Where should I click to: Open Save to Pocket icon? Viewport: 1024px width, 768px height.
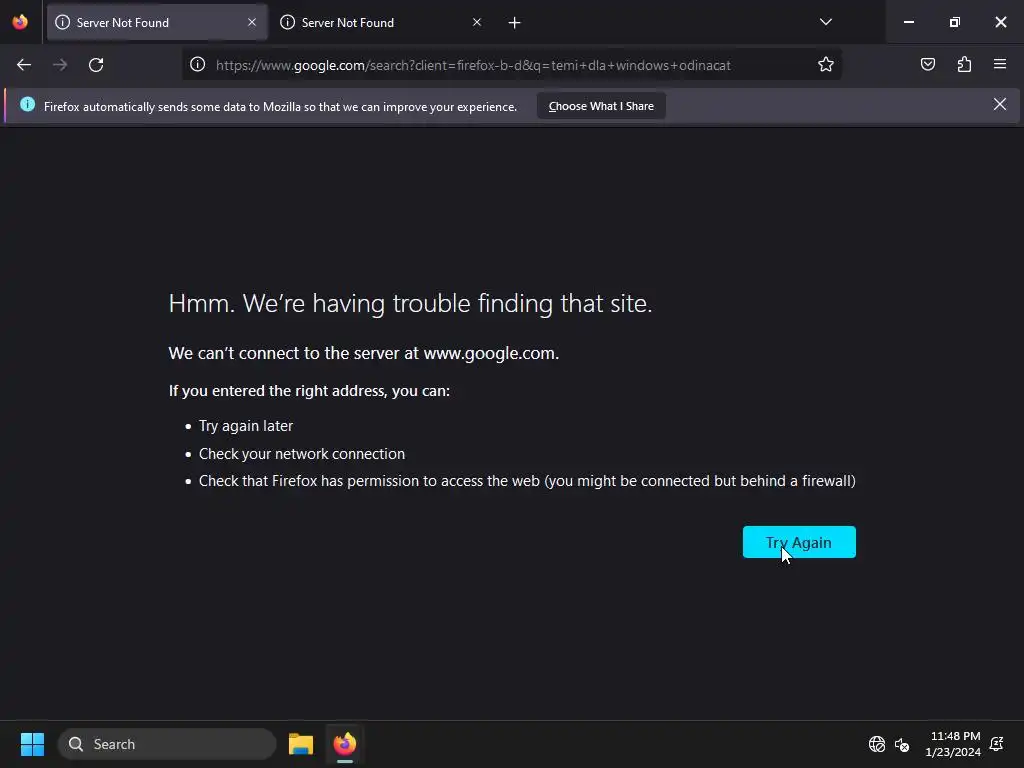pos(928,65)
